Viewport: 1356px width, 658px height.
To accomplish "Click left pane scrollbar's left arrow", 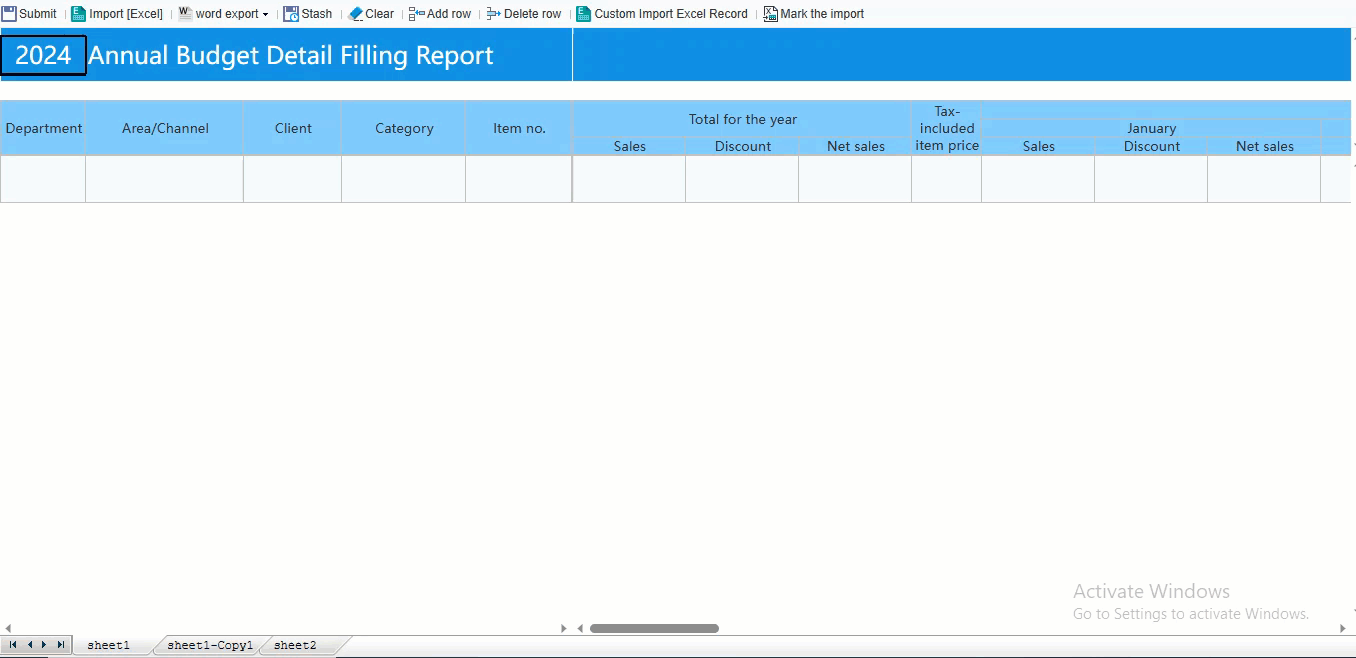I will pyautogui.click(x=8, y=628).
